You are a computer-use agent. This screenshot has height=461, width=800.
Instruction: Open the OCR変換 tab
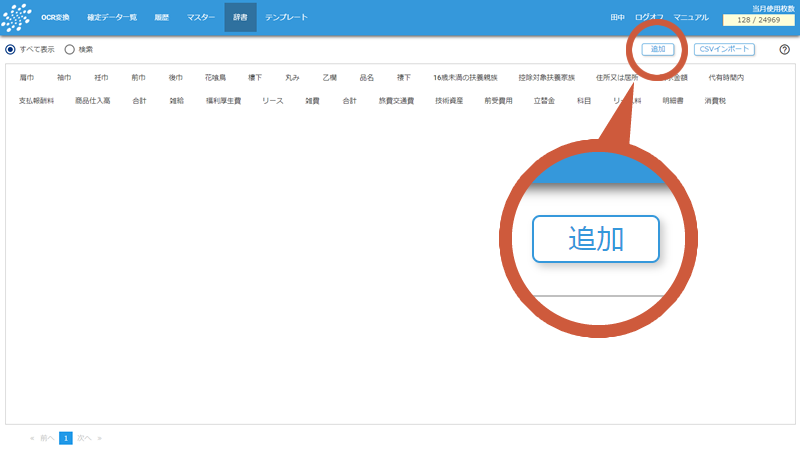pos(55,18)
